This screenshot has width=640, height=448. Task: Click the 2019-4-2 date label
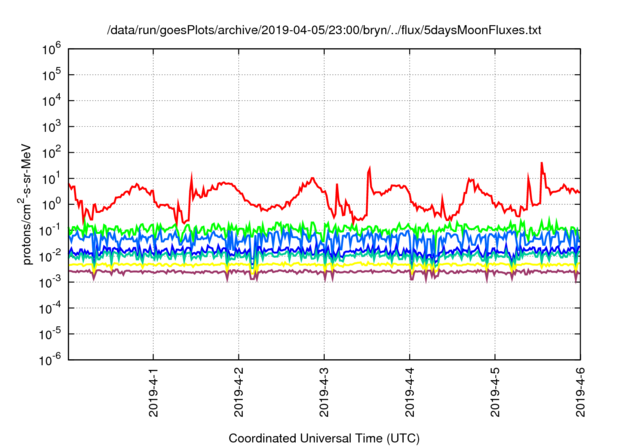click(239, 393)
